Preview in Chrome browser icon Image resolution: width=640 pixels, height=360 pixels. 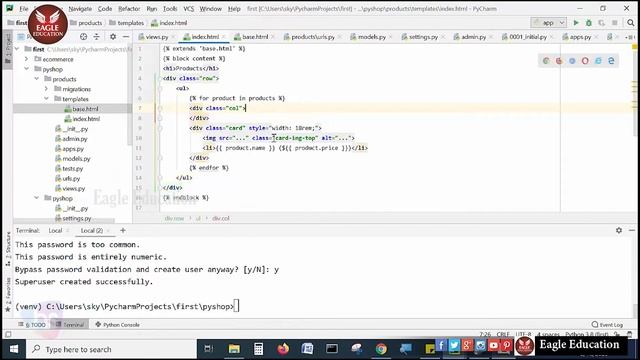(546, 61)
